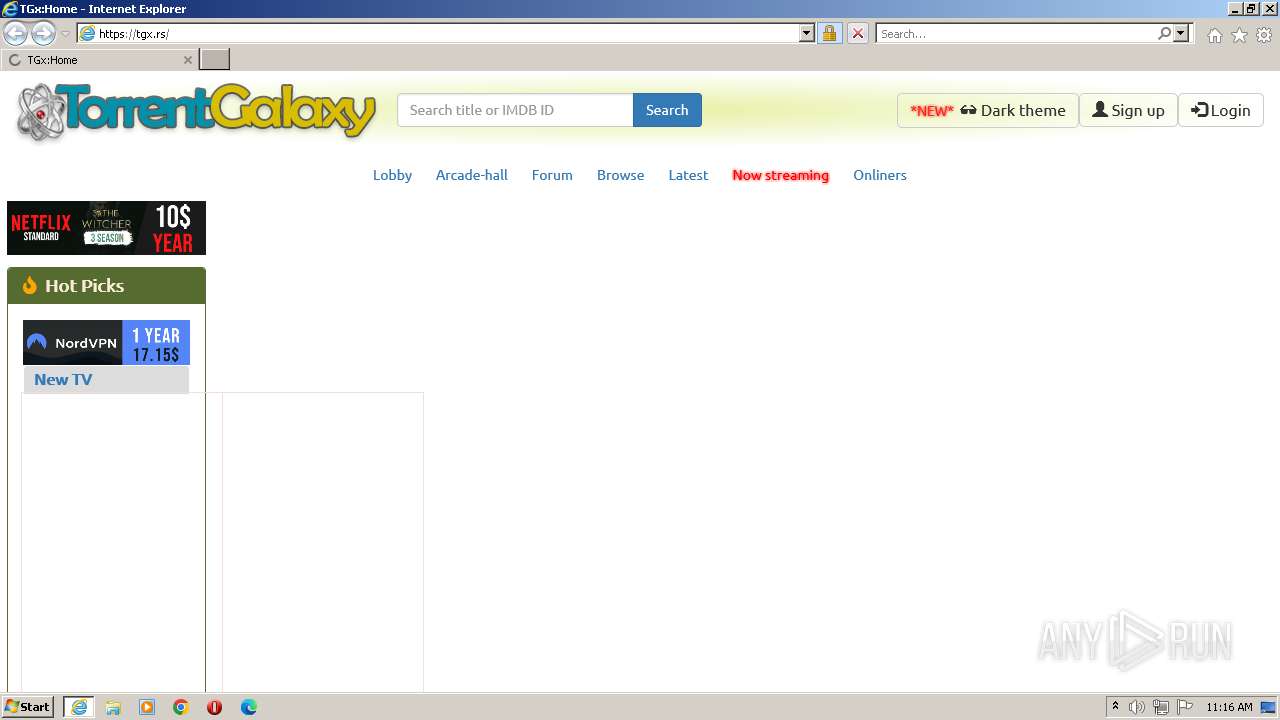
Task: Click the Show desktop button
Action: [1269, 707]
